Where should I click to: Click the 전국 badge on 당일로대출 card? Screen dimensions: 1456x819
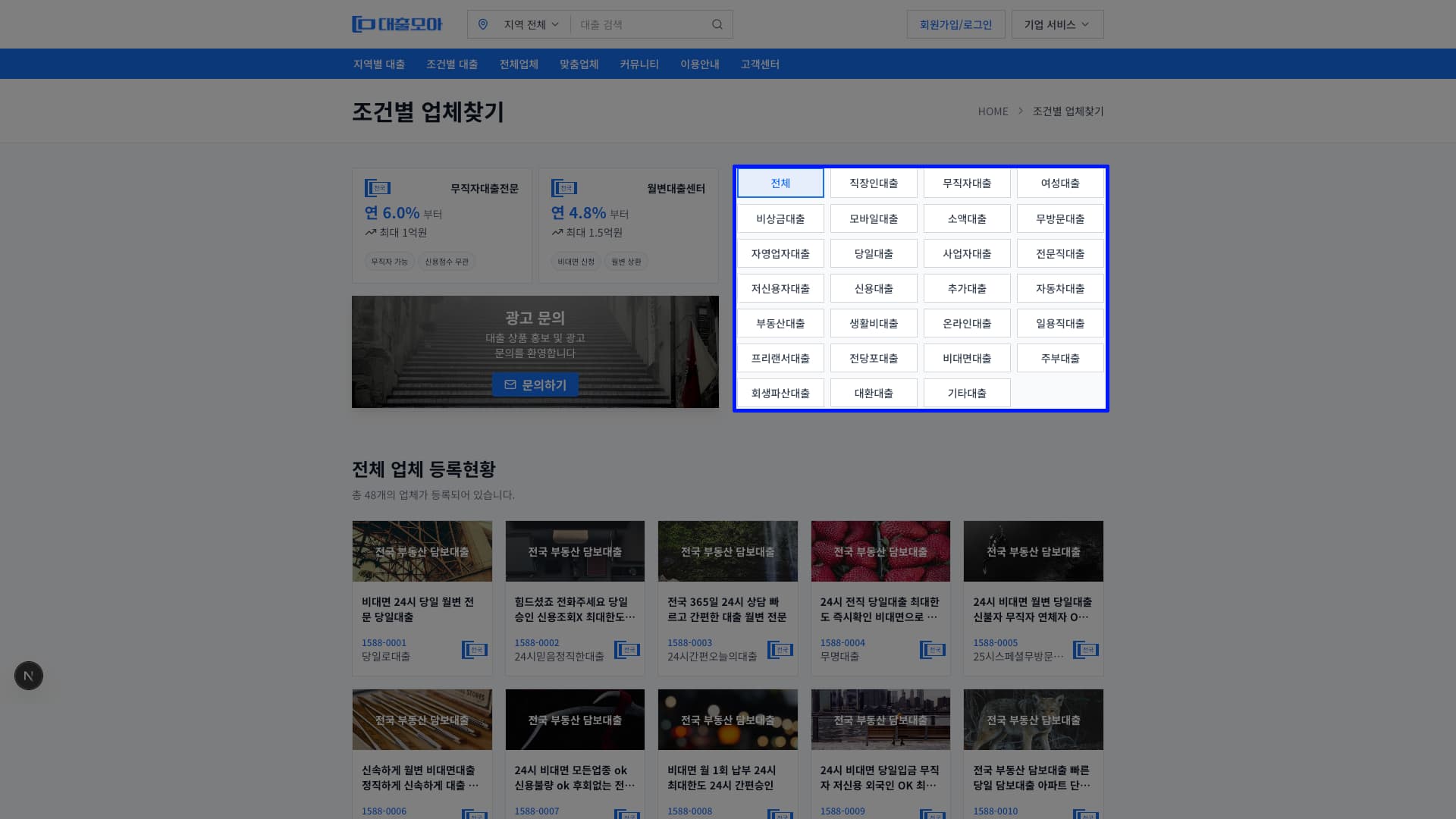(475, 649)
